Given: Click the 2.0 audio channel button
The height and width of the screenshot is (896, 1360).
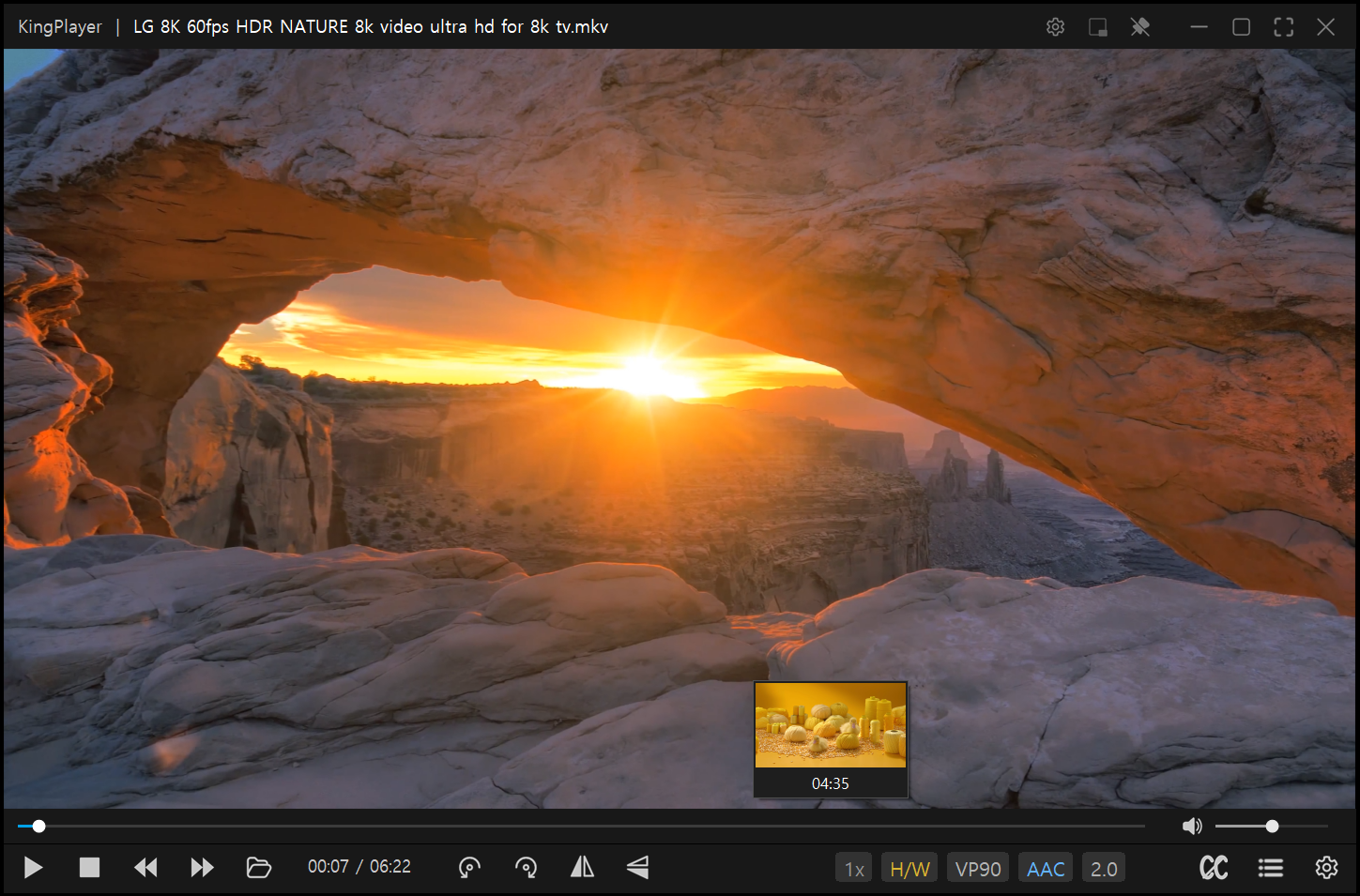Looking at the screenshot, I should (1104, 869).
